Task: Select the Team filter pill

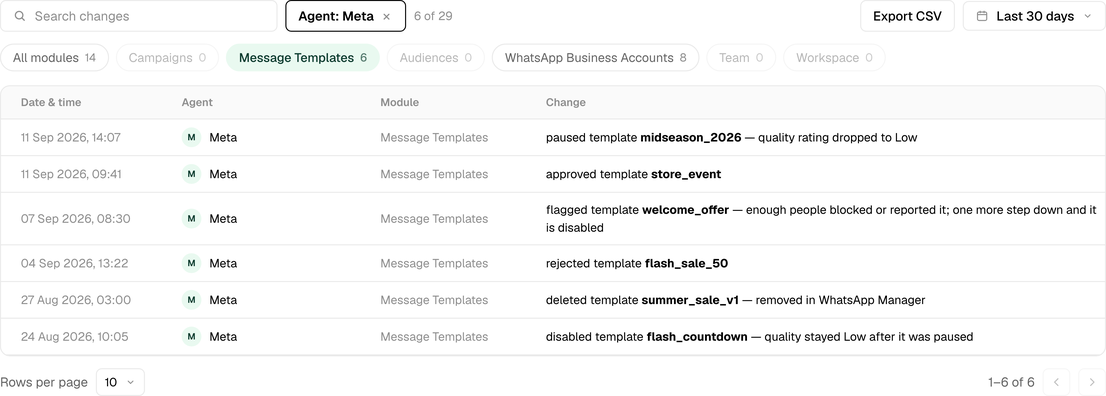Action: [741, 58]
